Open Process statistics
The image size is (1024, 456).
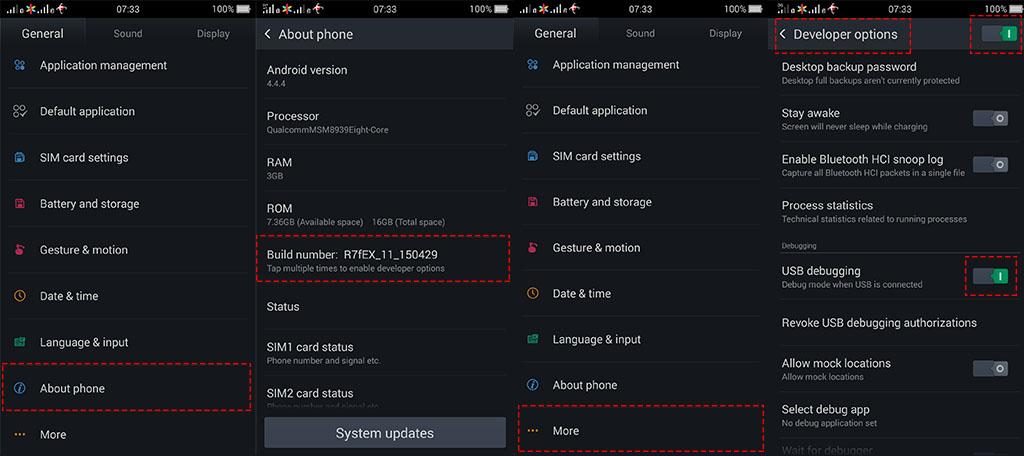click(896, 211)
